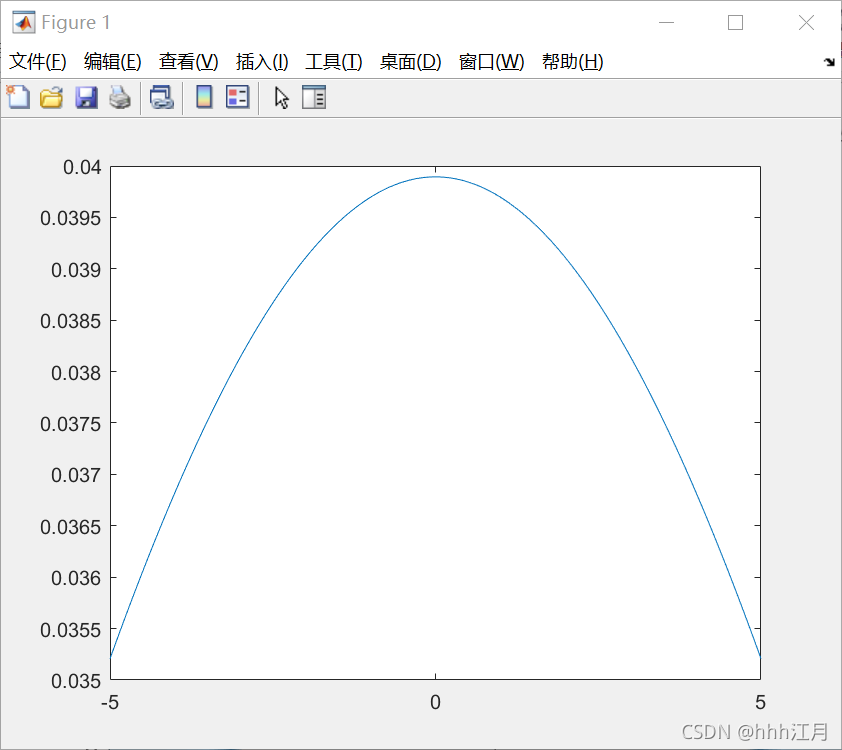Save figure with the floppy disk icon
The image size is (842, 750).
[x=86, y=98]
